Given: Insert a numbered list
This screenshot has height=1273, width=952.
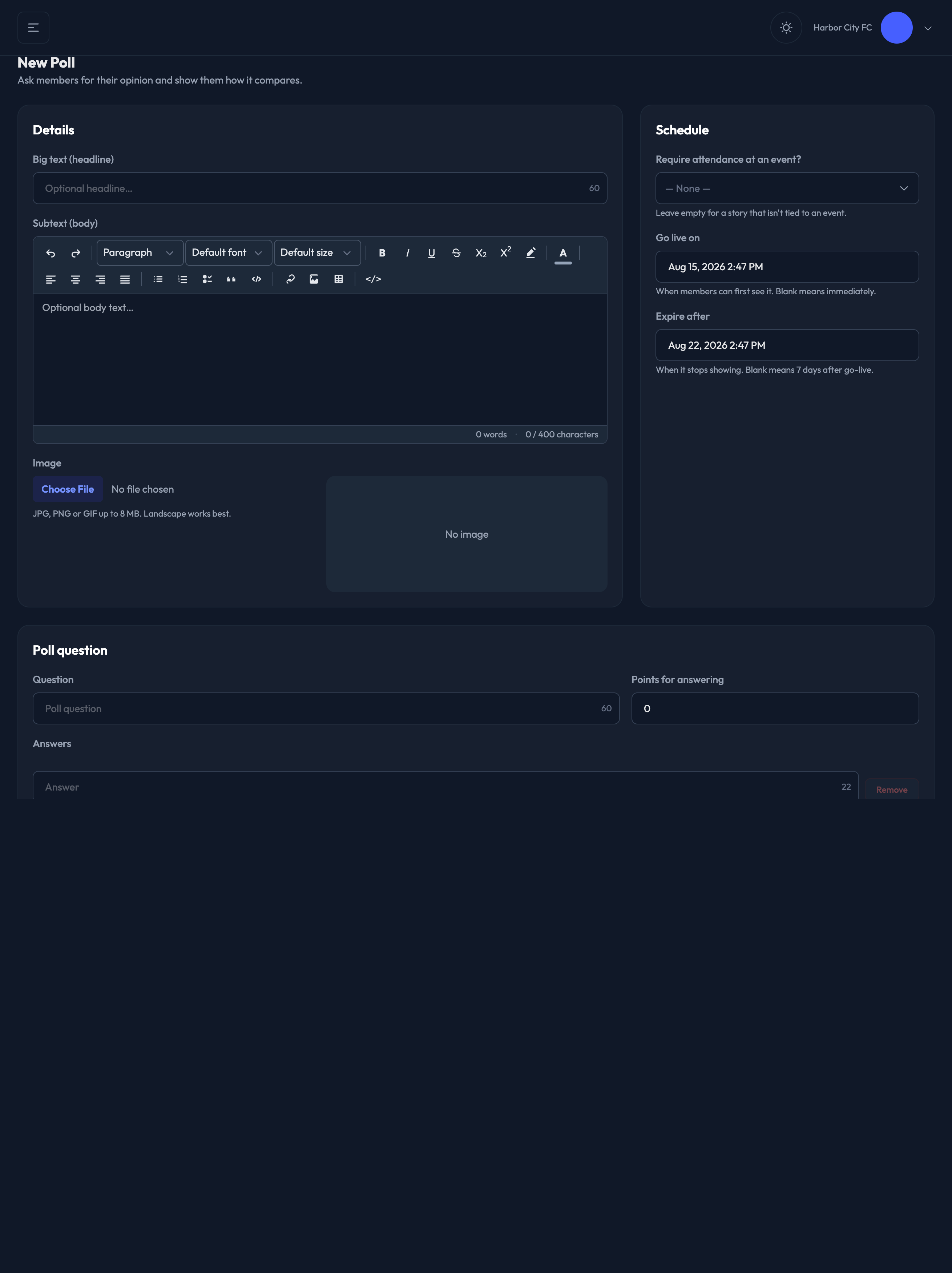Looking at the screenshot, I should coord(182,280).
